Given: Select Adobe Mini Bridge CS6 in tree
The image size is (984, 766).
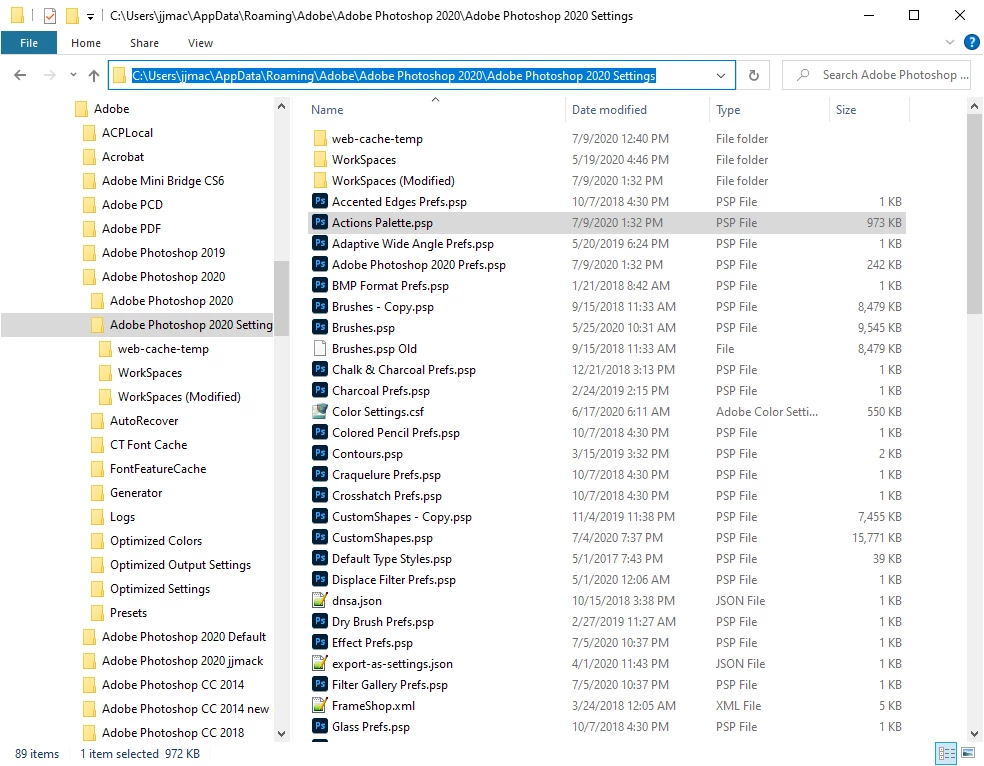Looking at the screenshot, I should point(163,181).
